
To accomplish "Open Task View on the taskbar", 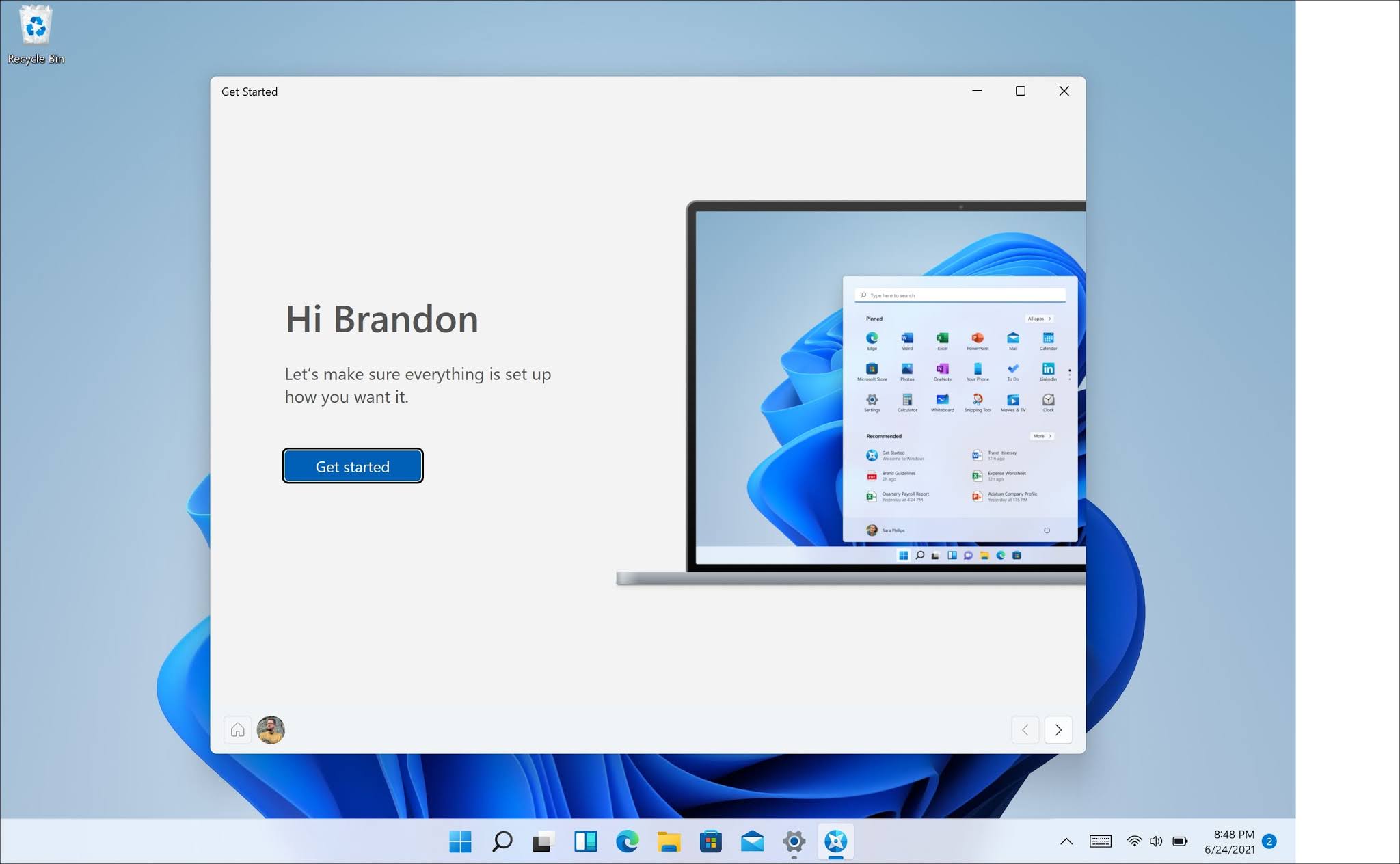I will click(543, 841).
